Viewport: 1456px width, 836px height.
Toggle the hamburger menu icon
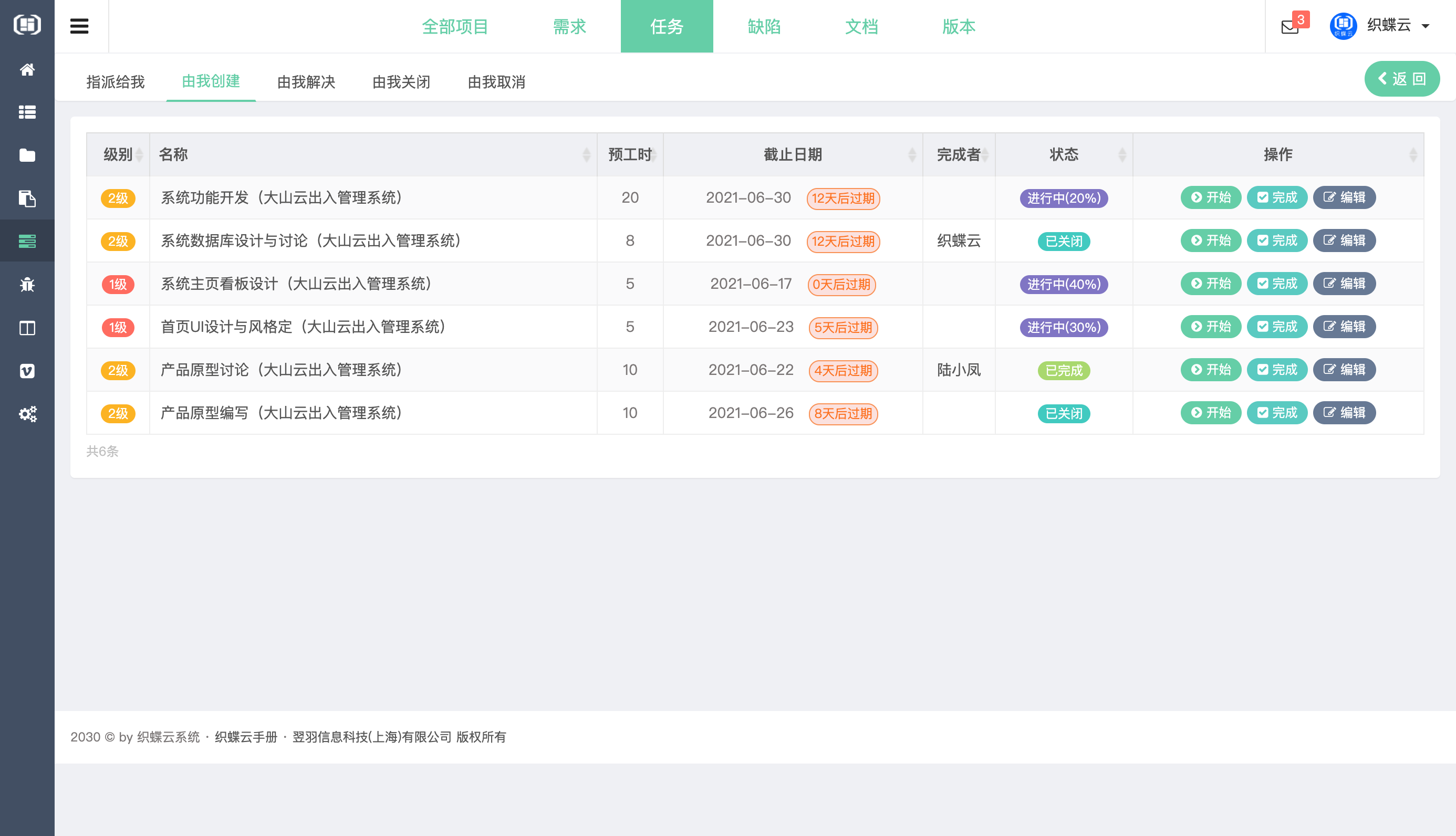pyautogui.click(x=79, y=26)
